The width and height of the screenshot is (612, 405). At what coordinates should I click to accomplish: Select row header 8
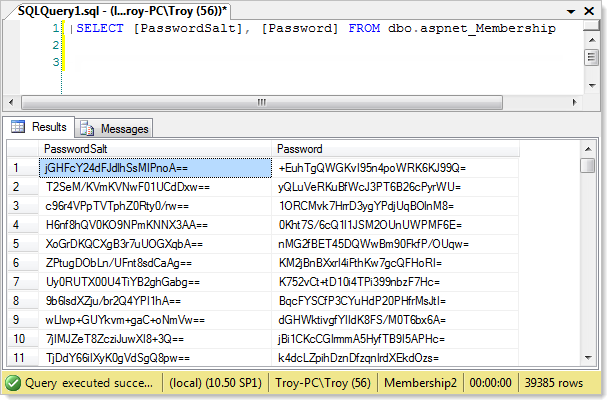click(23, 301)
